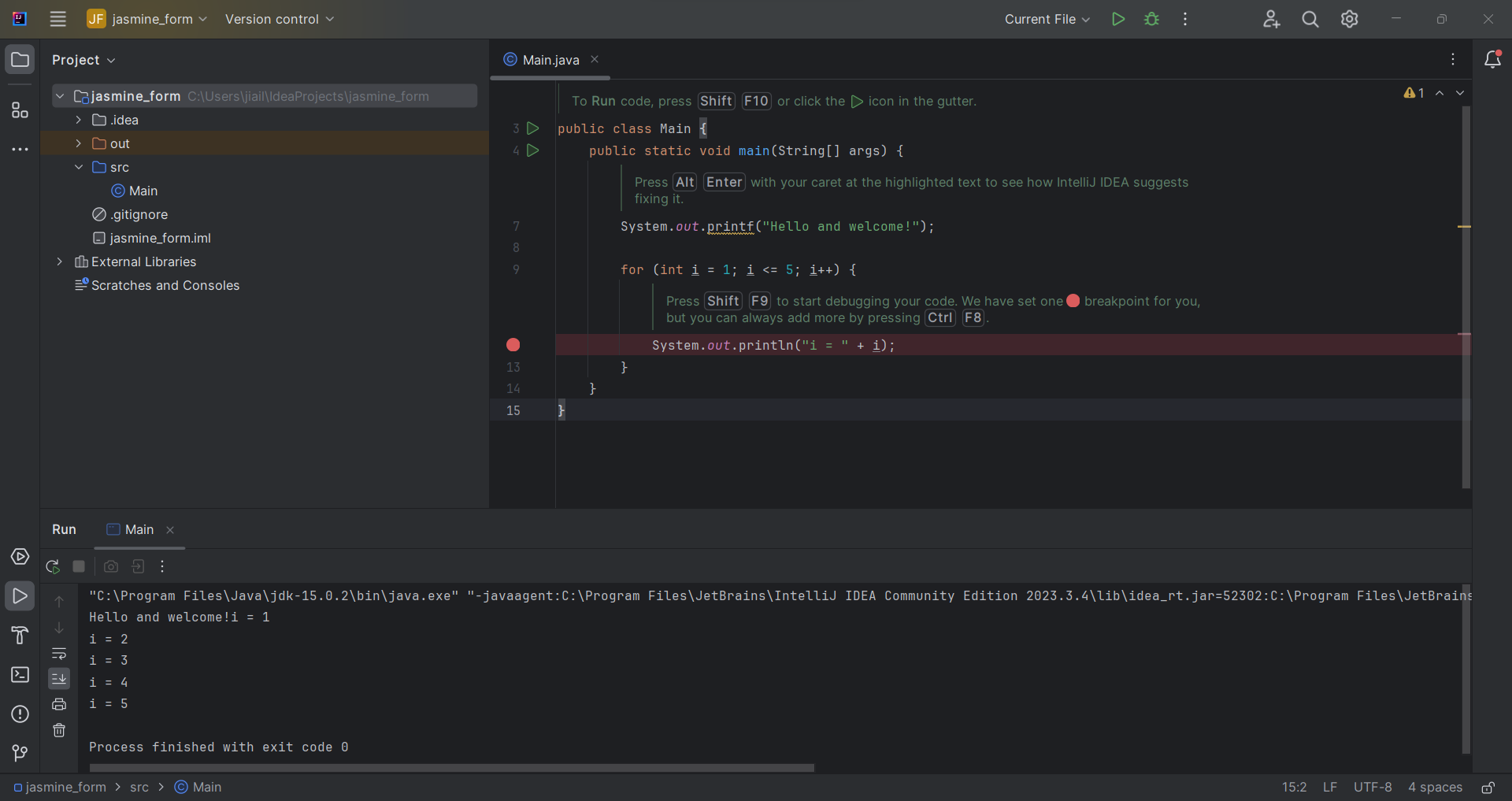Open the Notifications bell
Image resolution: width=1512 pixels, height=801 pixels.
1492,59
